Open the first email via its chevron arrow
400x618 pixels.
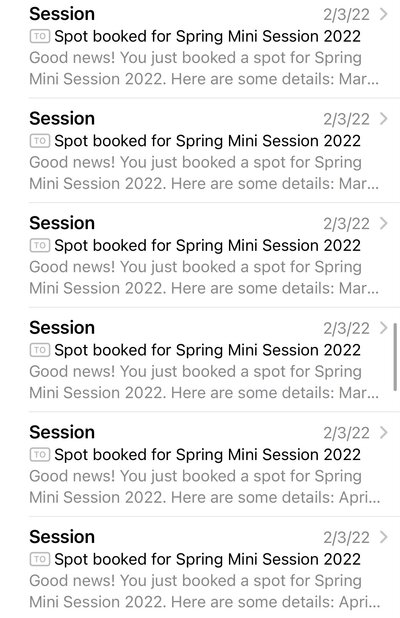click(x=383, y=15)
